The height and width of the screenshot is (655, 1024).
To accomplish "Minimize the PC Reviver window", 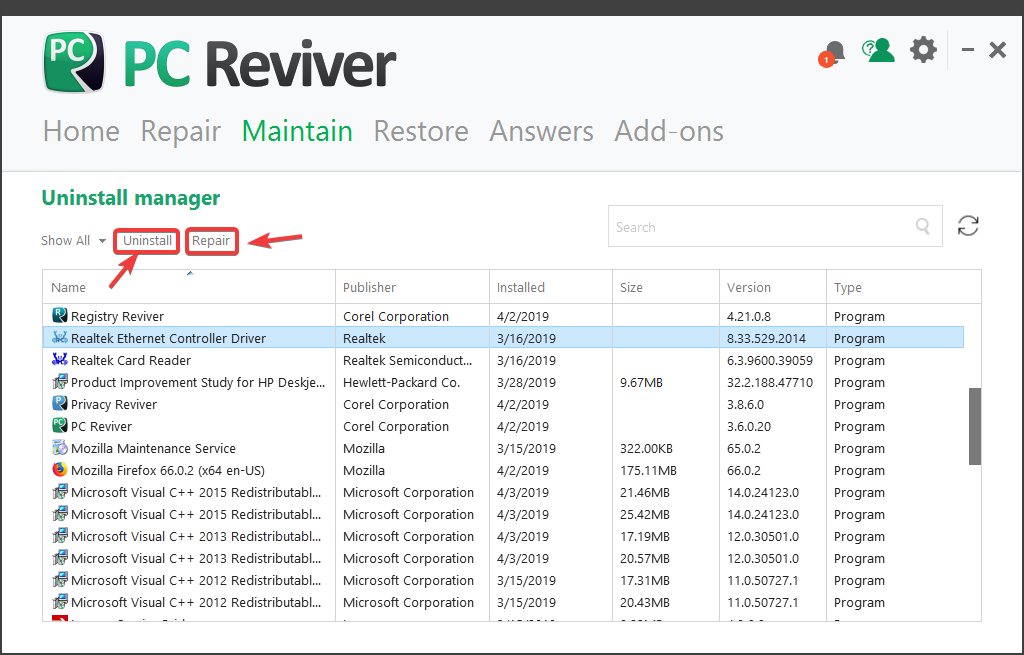I will pos(968,50).
